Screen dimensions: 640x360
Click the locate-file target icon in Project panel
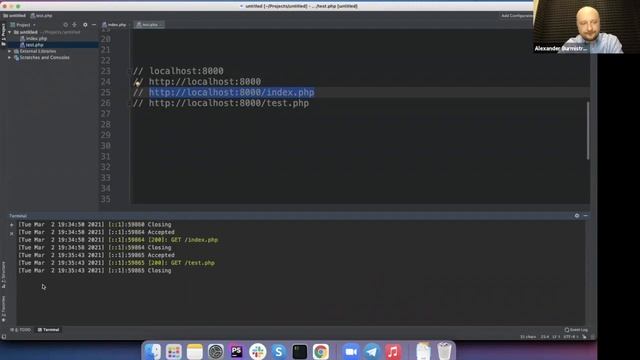pyautogui.click(x=65, y=25)
